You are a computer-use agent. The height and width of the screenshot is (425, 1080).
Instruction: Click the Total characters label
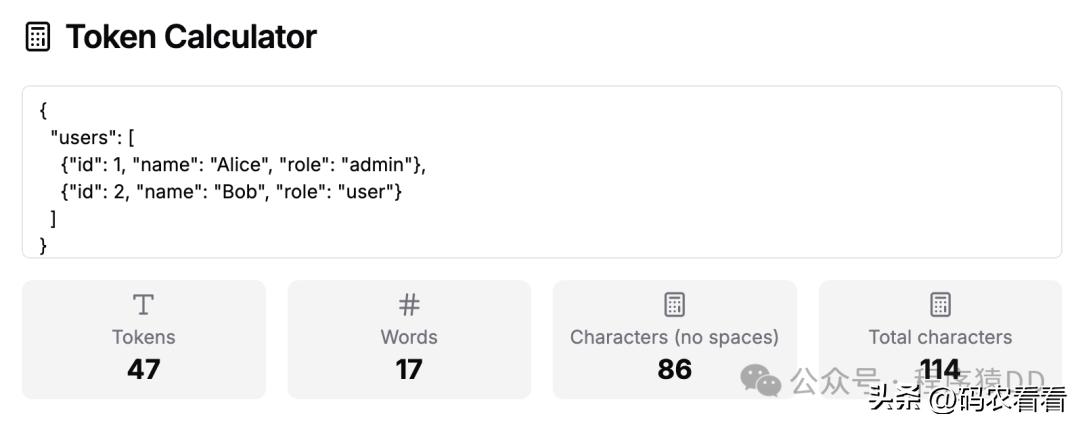[940, 337]
